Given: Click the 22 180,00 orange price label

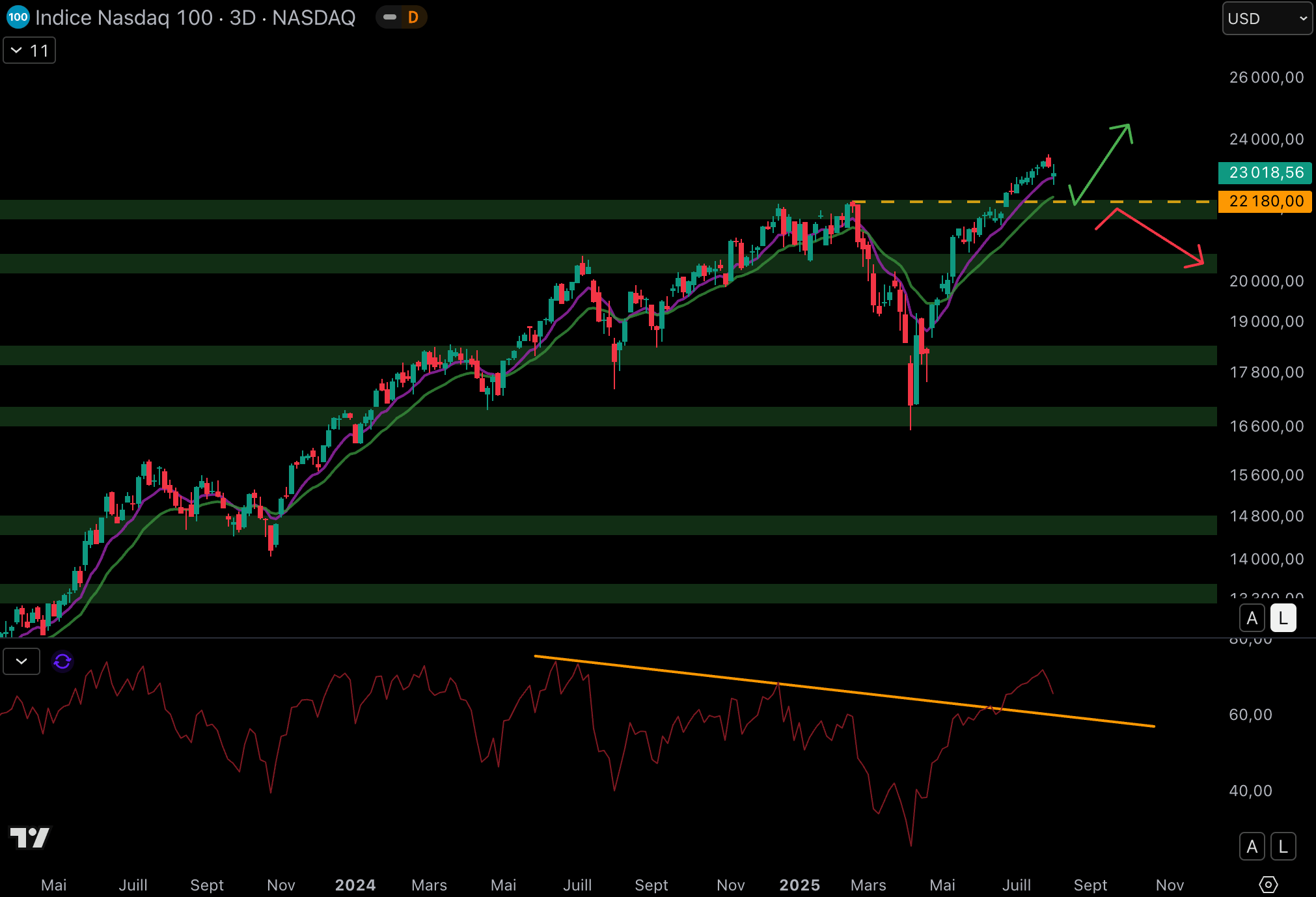Looking at the screenshot, I should tap(1265, 201).
